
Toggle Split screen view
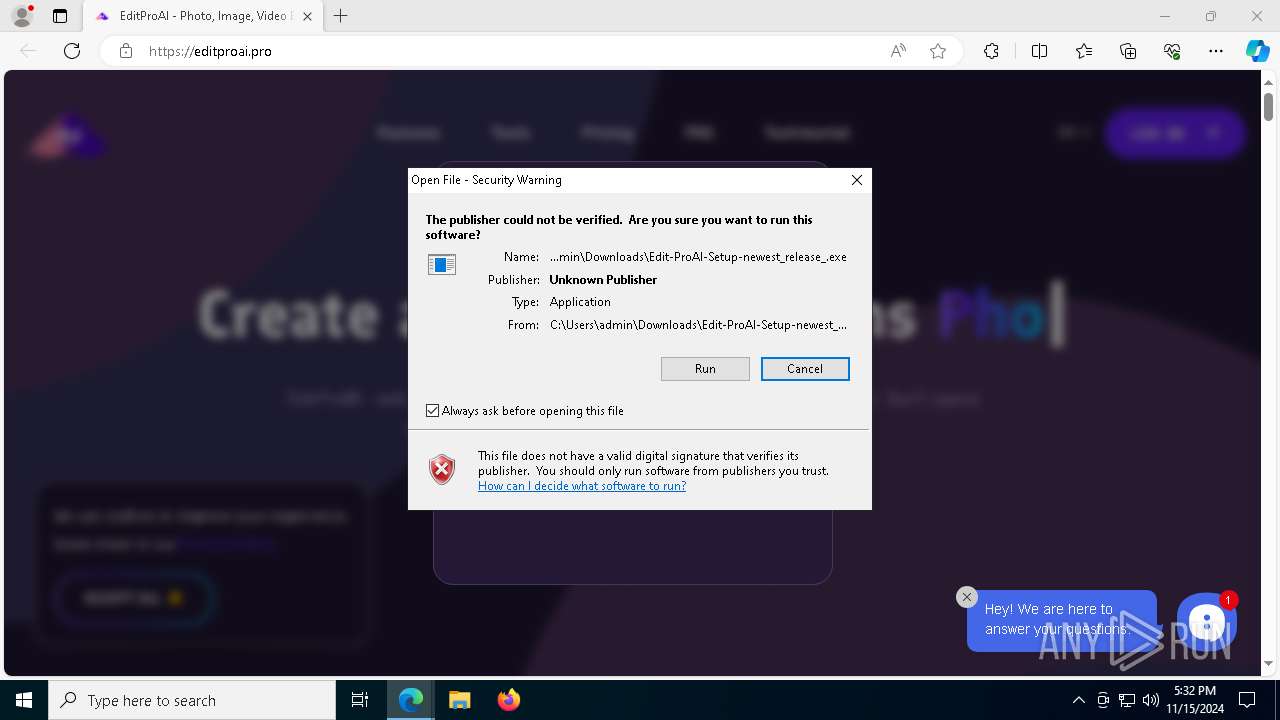point(1039,51)
